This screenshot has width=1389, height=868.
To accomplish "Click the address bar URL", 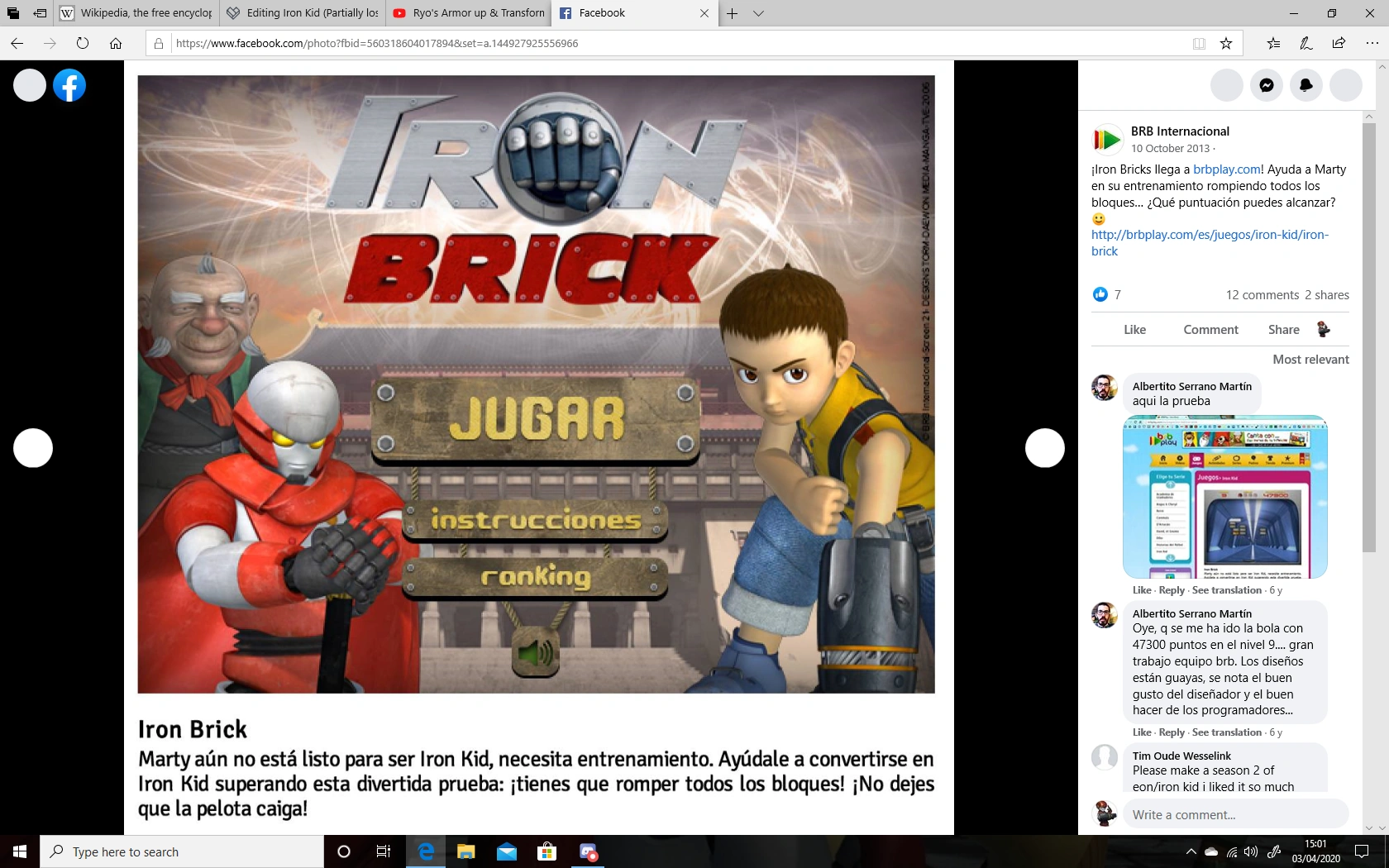I will [x=377, y=43].
